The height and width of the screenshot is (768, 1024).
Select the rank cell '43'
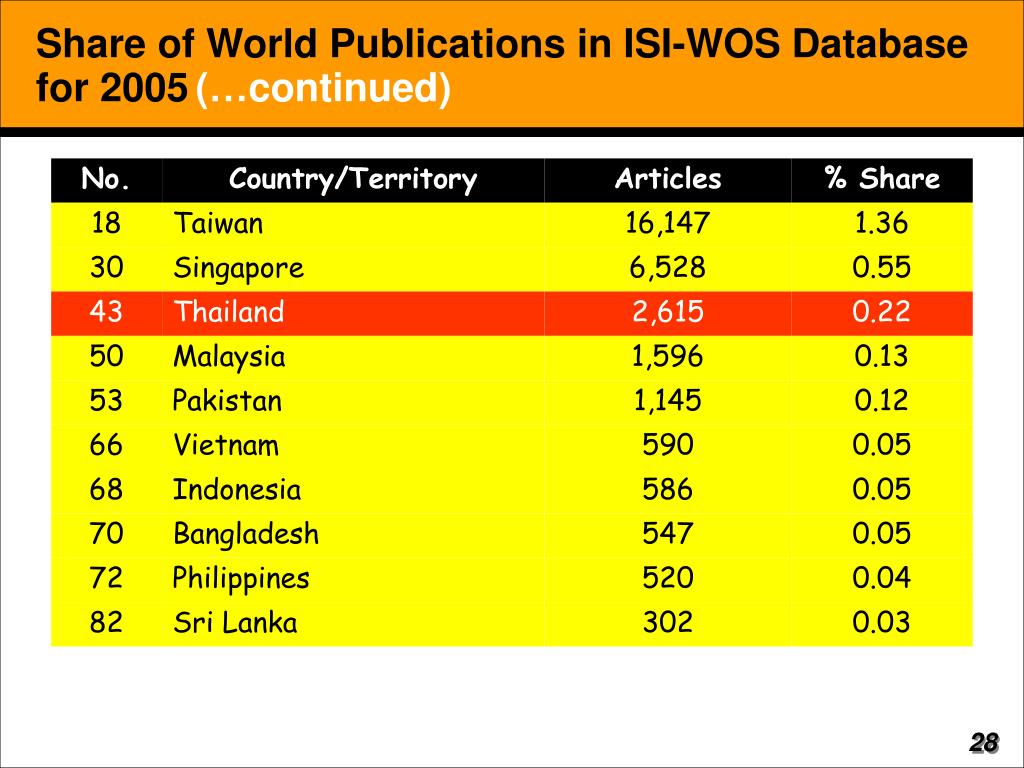106,312
